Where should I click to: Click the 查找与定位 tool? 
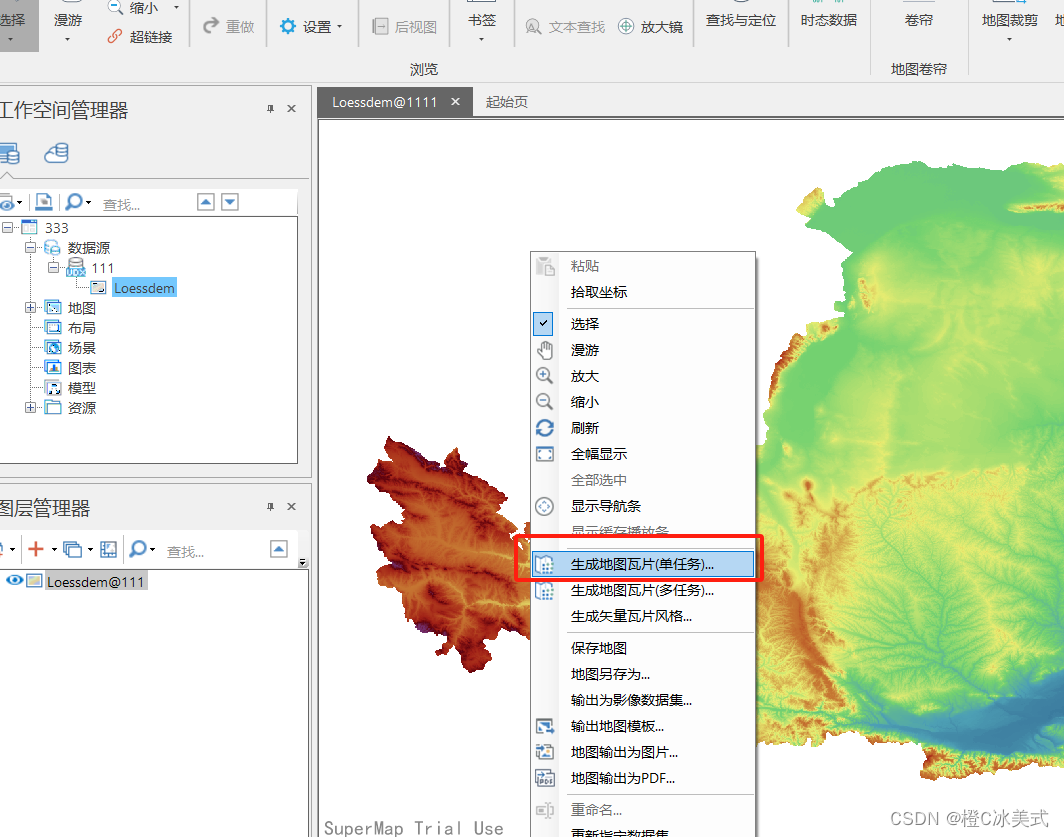pyautogui.click(x=740, y=21)
